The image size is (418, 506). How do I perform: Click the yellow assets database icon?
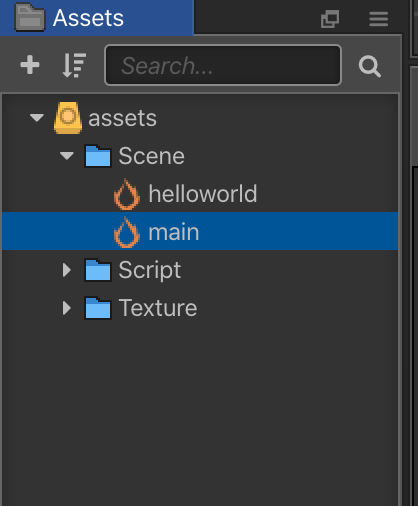click(x=68, y=118)
